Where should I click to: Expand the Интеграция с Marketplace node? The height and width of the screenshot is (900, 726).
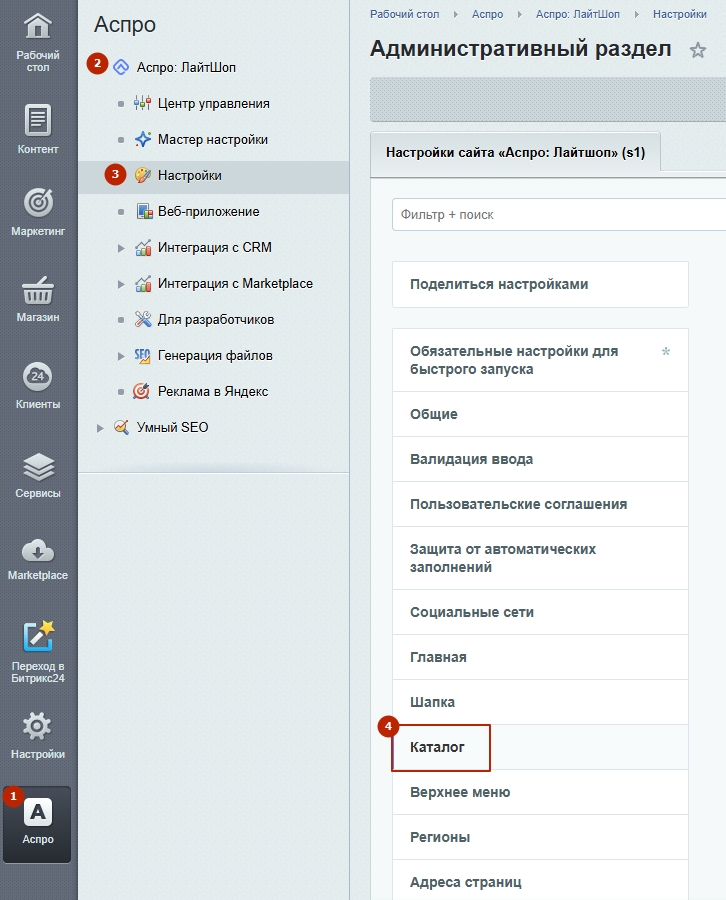(122, 284)
